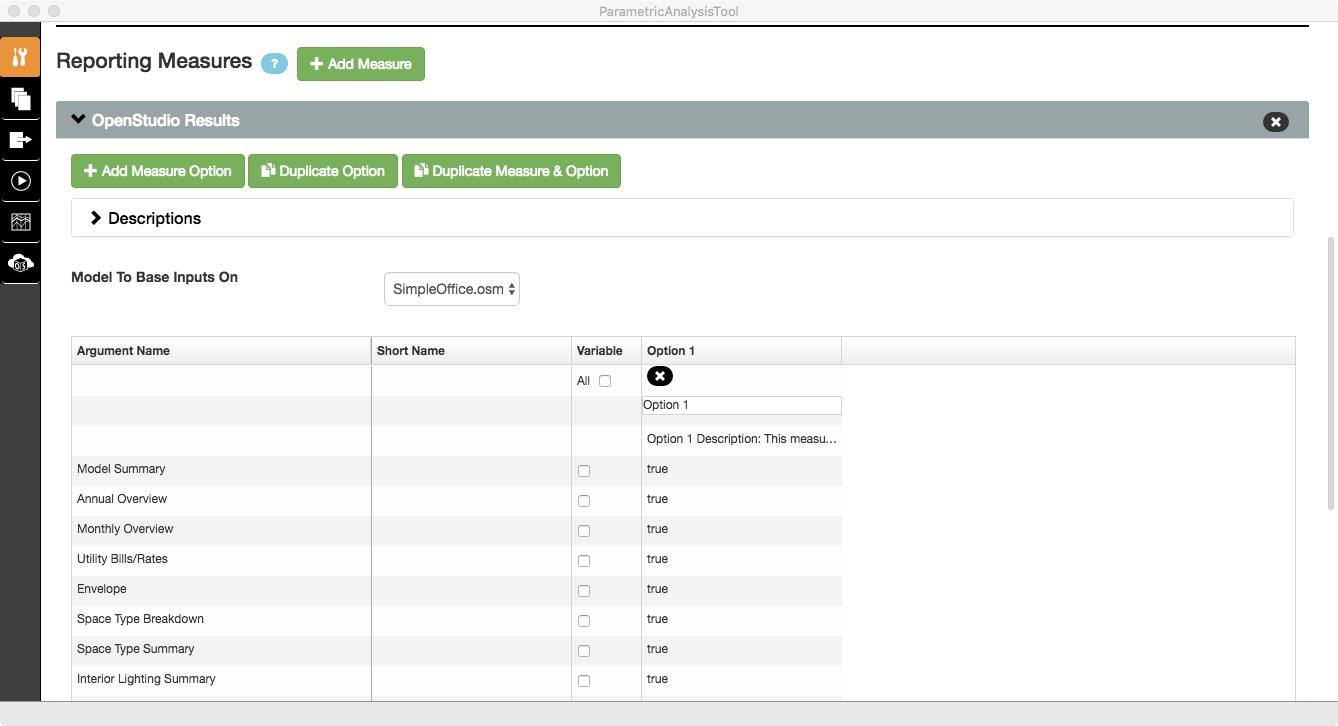Image resolution: width=1338 pixels, height=726 pixels.
Task: Open the help tooltip next to Reporting Measures
Action: 273,63
